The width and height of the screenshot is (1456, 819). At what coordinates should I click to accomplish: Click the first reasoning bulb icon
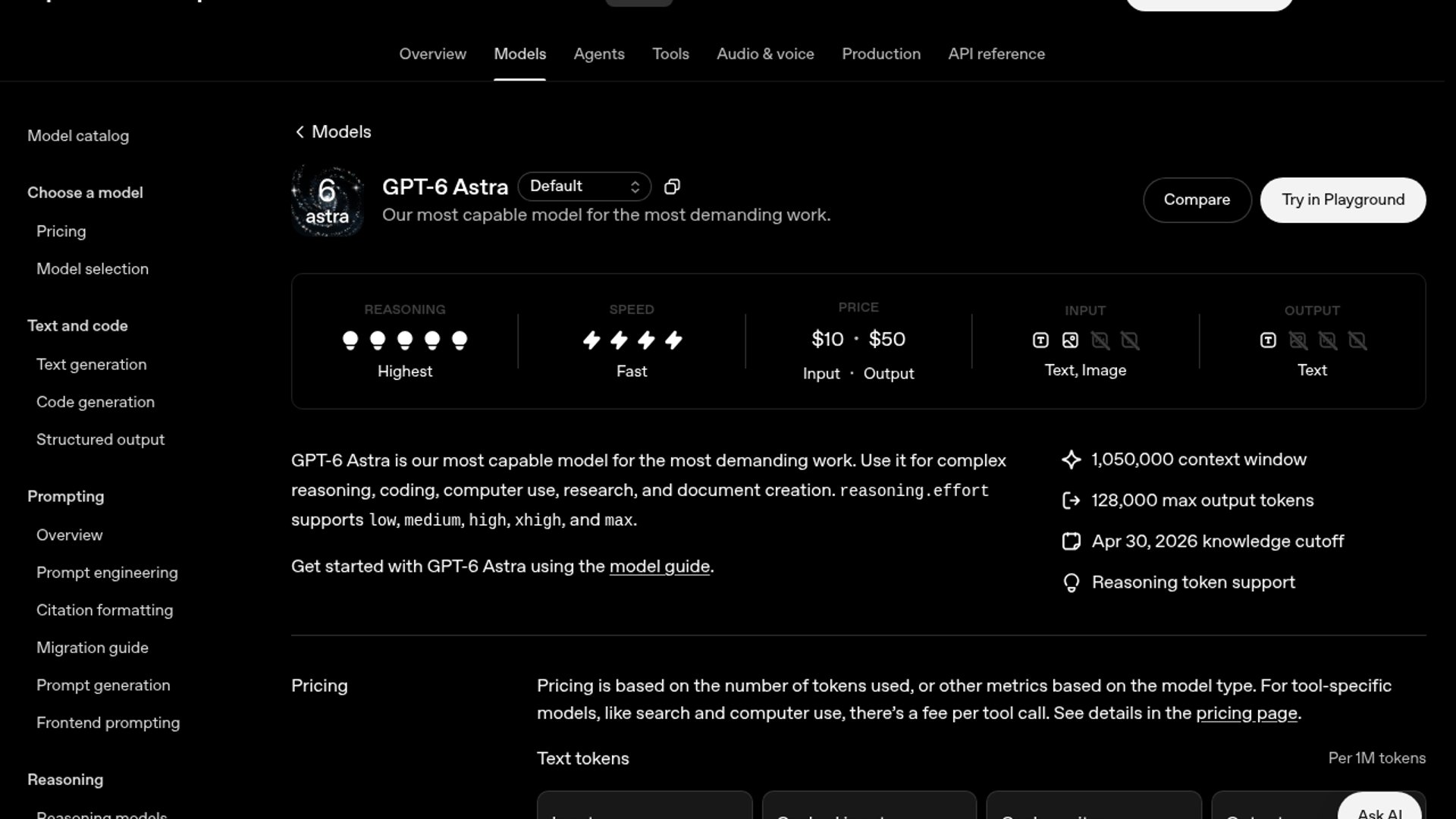pyautogui.click(x=350, y=340)
